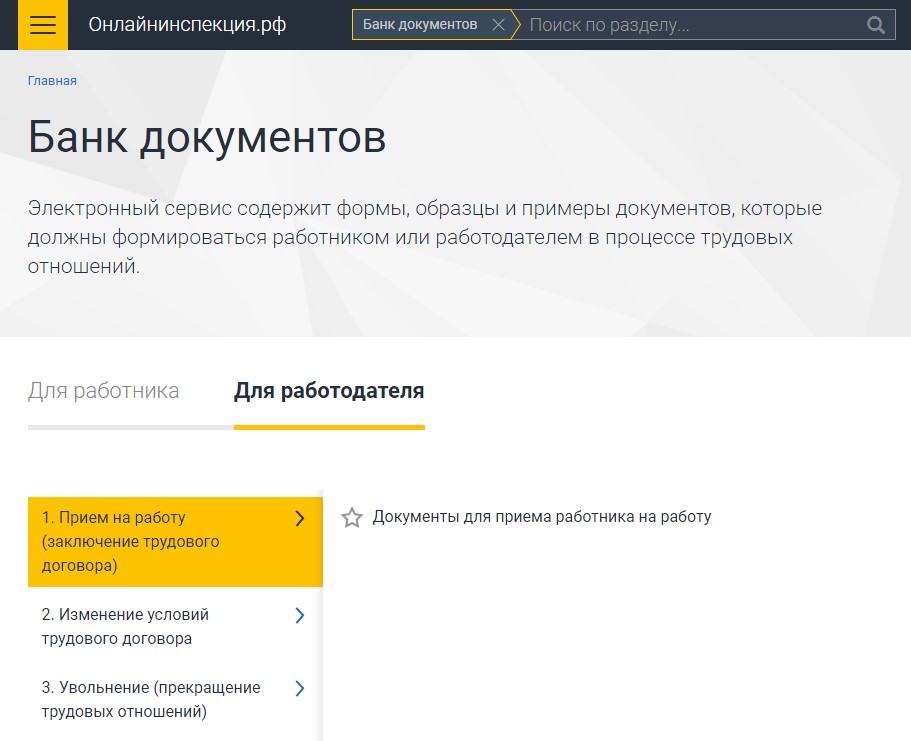Open Документы для приема работника на работу
911x741 pixels.
point(541,517)
